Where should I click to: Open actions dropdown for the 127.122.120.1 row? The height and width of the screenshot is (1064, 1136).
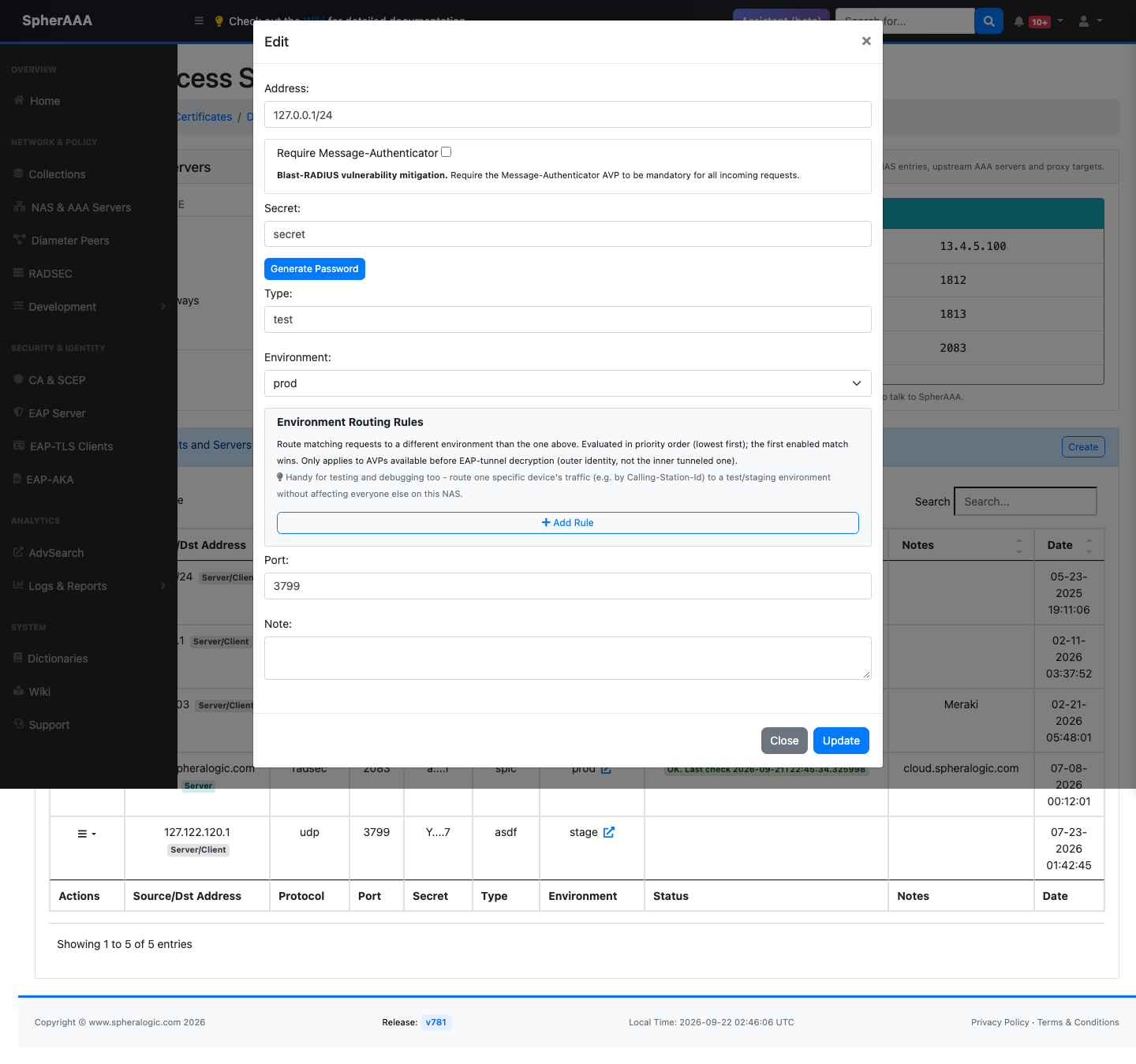pyautogui.click(x=87, y=834)
